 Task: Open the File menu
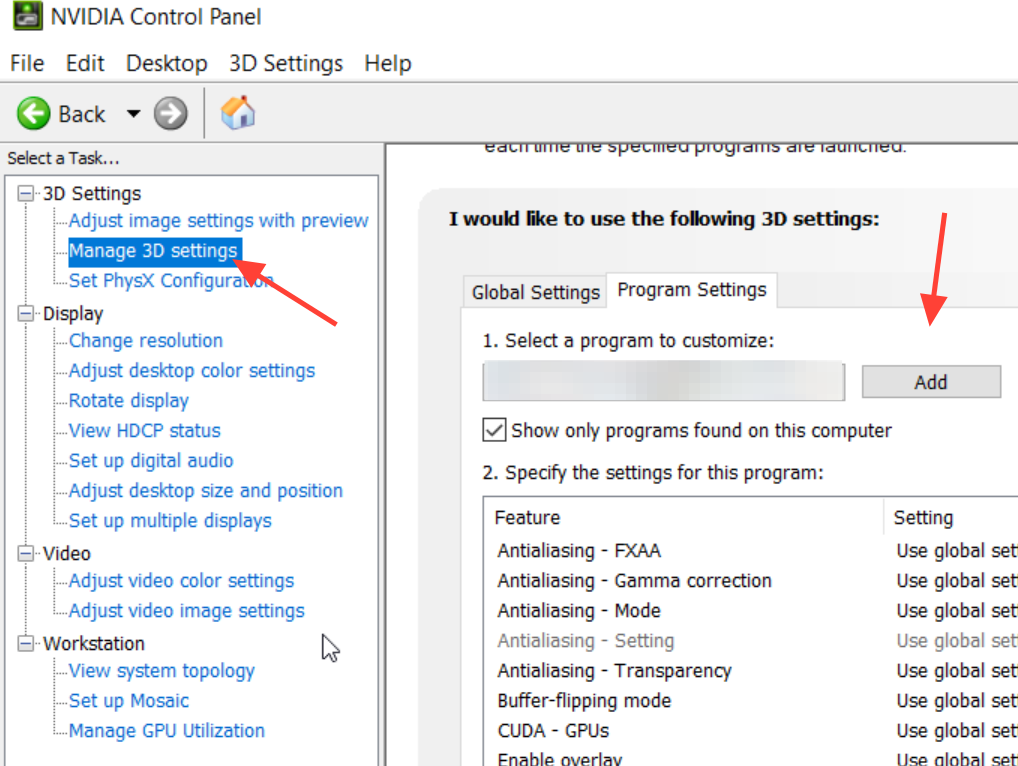point(27,63)
